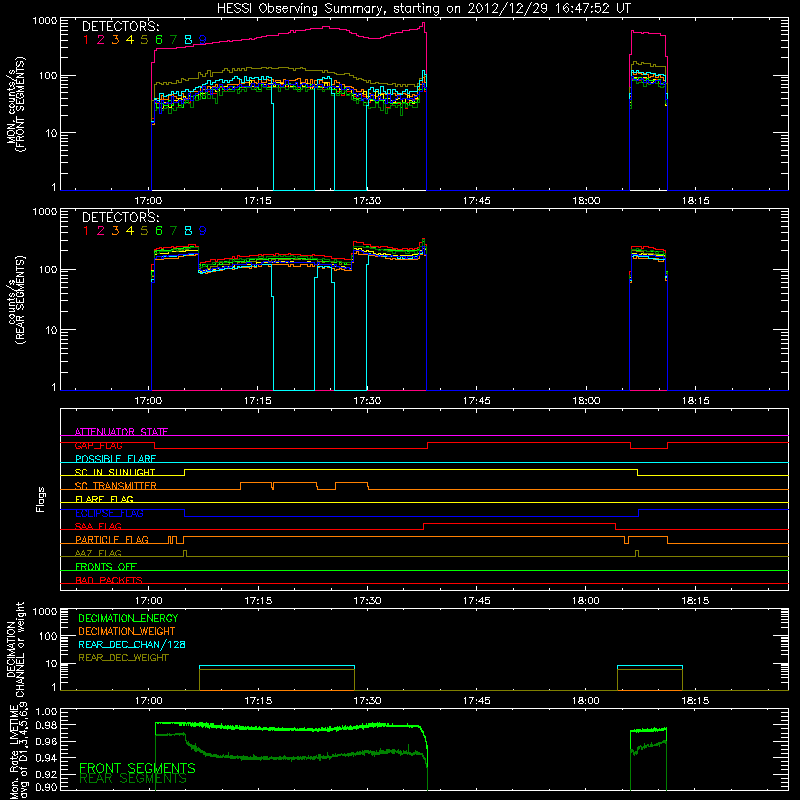Click the 17:45 time label under the Flags panel
The width and height of the screenshot is (800, 800).
click(x=477, y=601)
